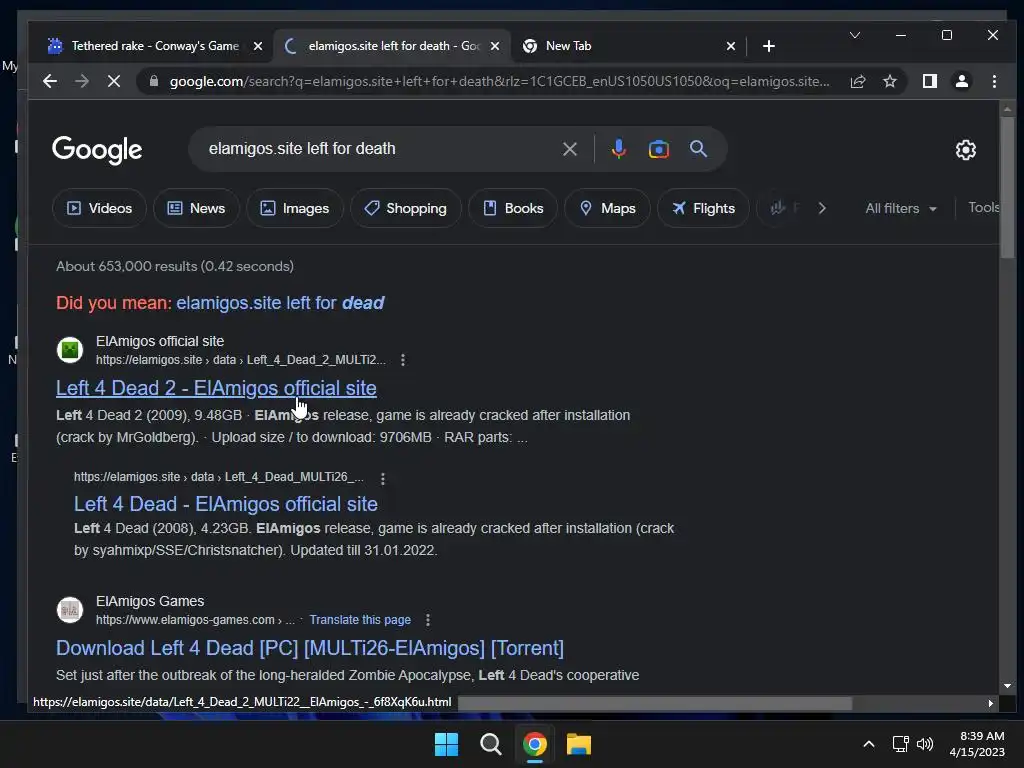This screenshot has width=1024, height=768.
Task: Open a new browser tab
Action: pos(769,46)
